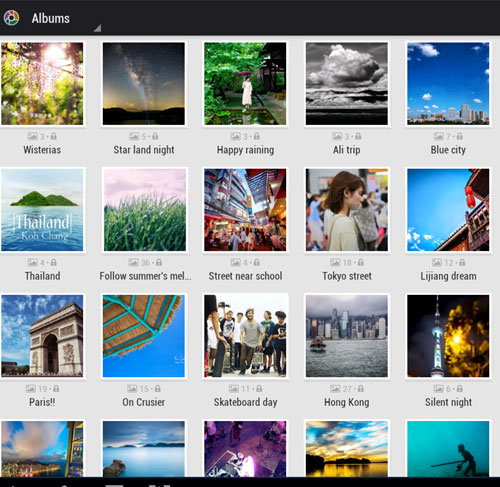Click the Street near school title text
The width and height of the screenshot is (500, 487).
tap(245, 276)
